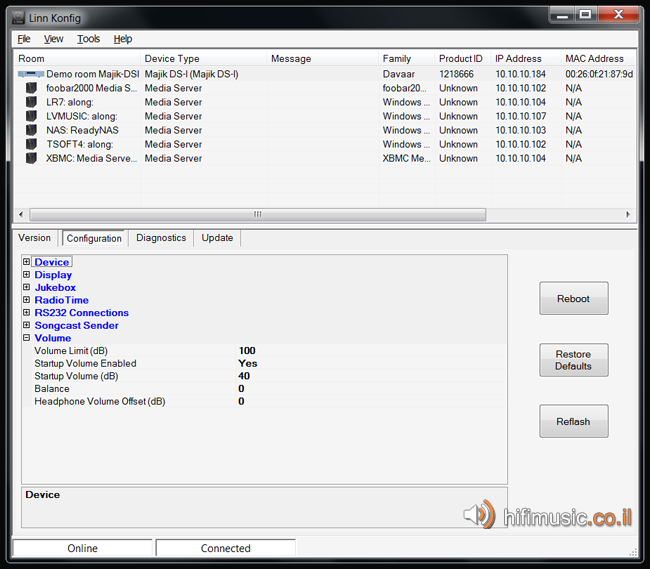
Task: Click the Headphone Volume Offset value 0
Action: pos(241,401)
